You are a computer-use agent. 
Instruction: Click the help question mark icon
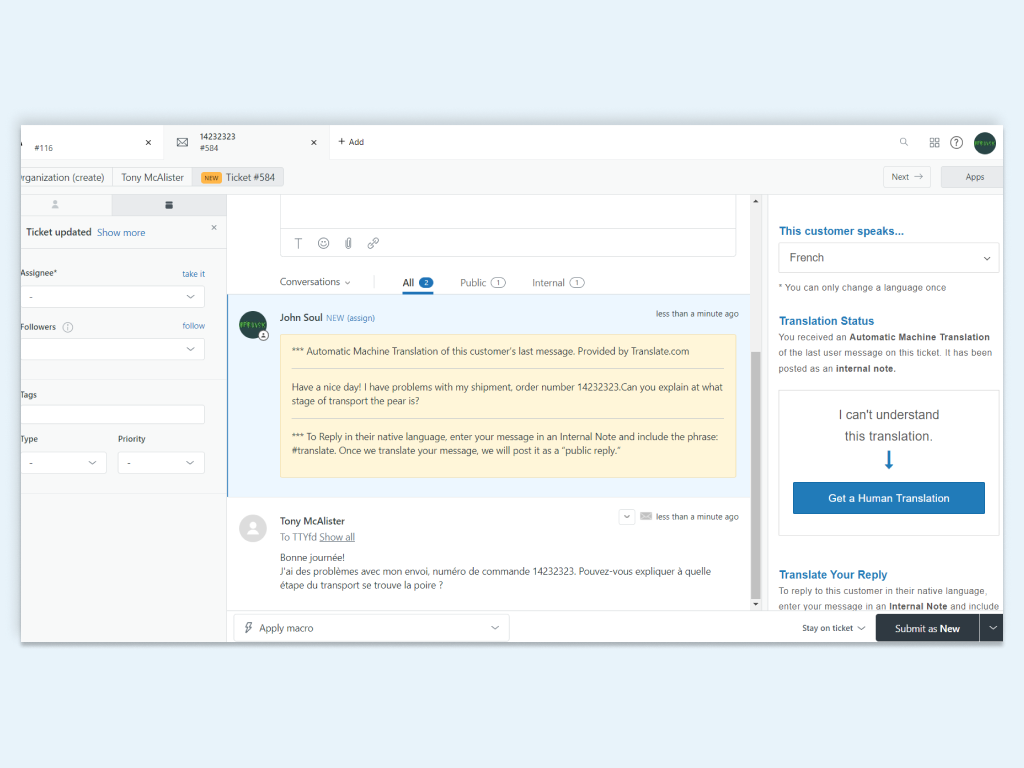(x=956, y=143)
